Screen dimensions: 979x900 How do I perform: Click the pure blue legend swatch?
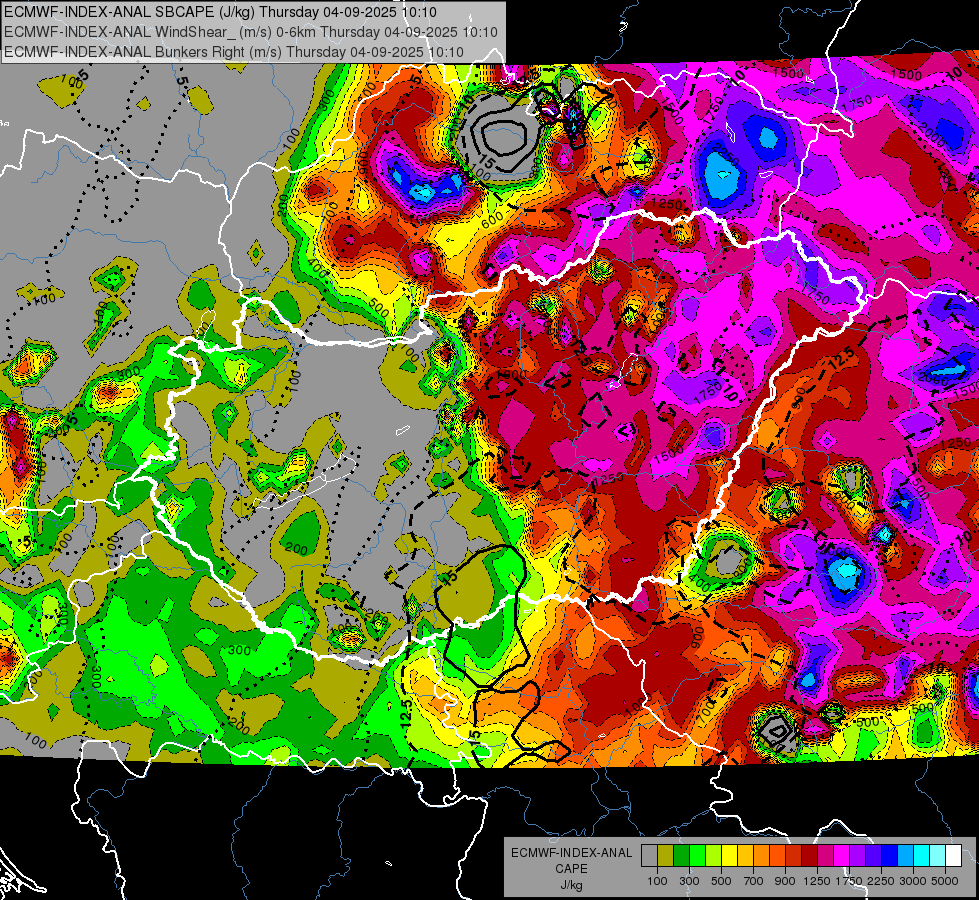(x=890, y=855)
